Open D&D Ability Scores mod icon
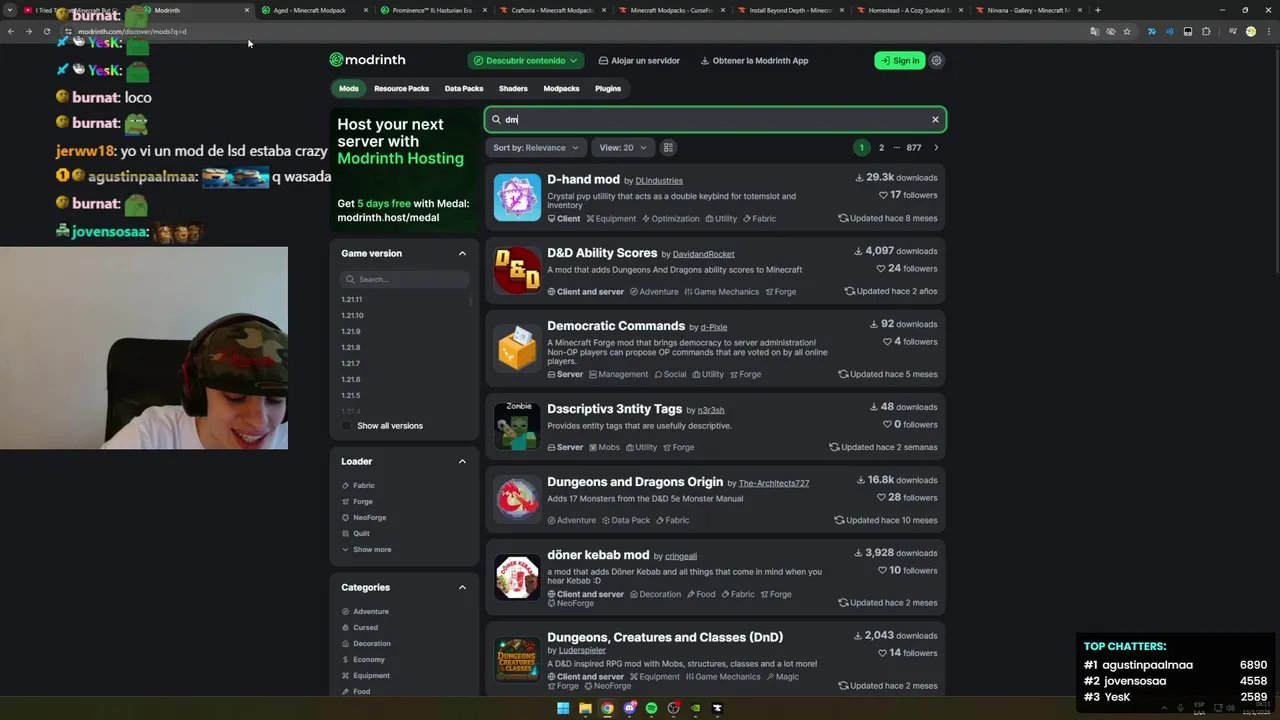This screenshot has width=1280, height=720. point(517,270)
